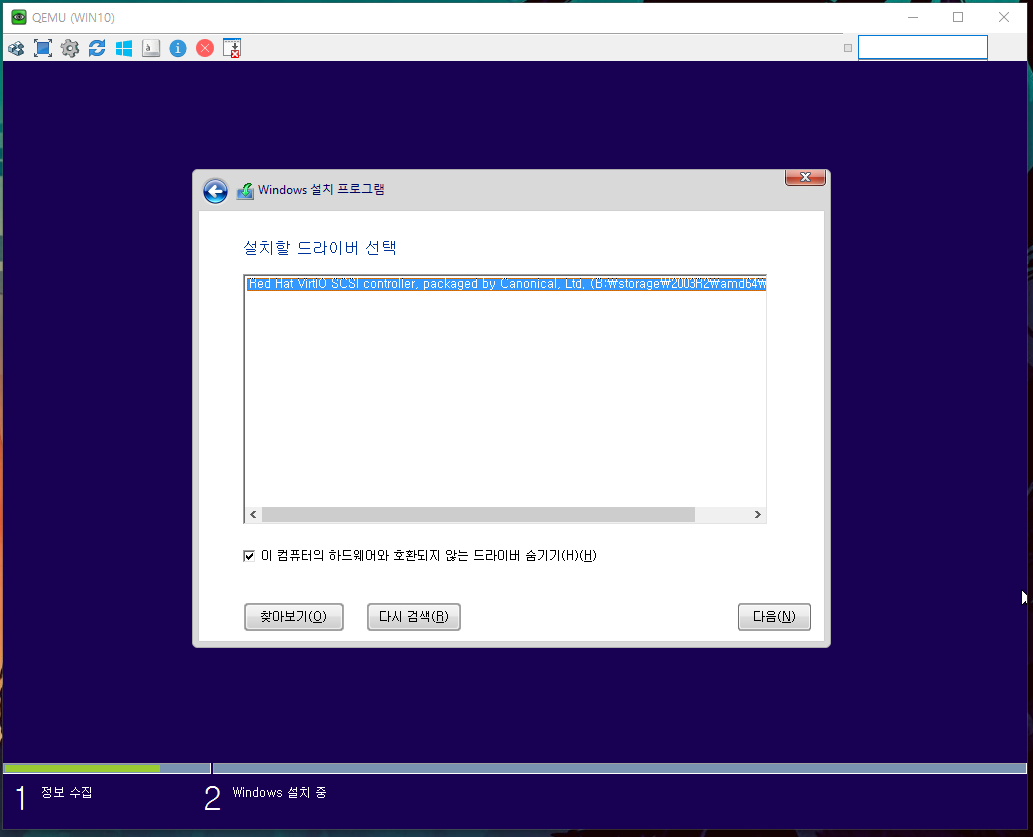Click the keyboard key 'à' icon
Screen dimensions: 1033x837
point(151,48)
